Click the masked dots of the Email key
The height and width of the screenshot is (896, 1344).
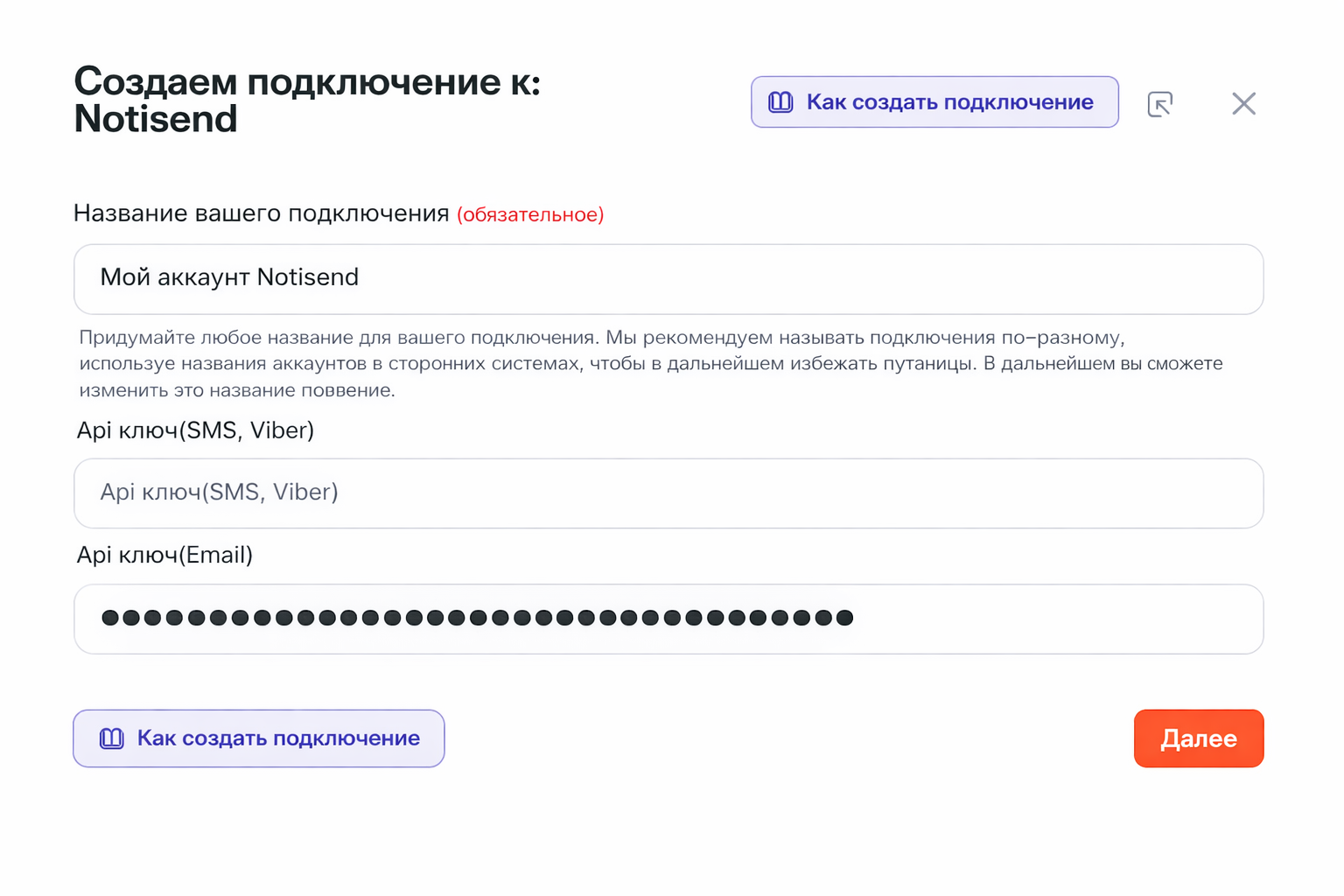(x=477, y=618)
